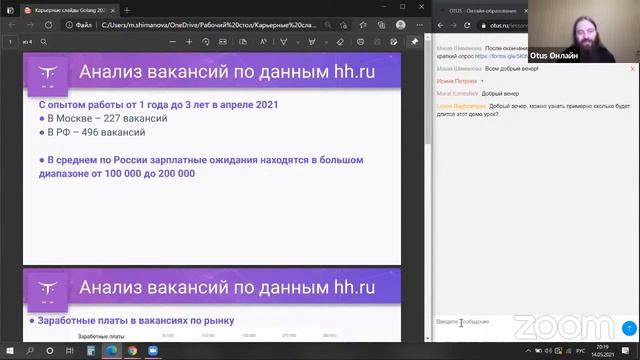This screenshot has height=360, width=640.
Task: Open vertical tabs menu in Edge
Action: click(10, 10)
